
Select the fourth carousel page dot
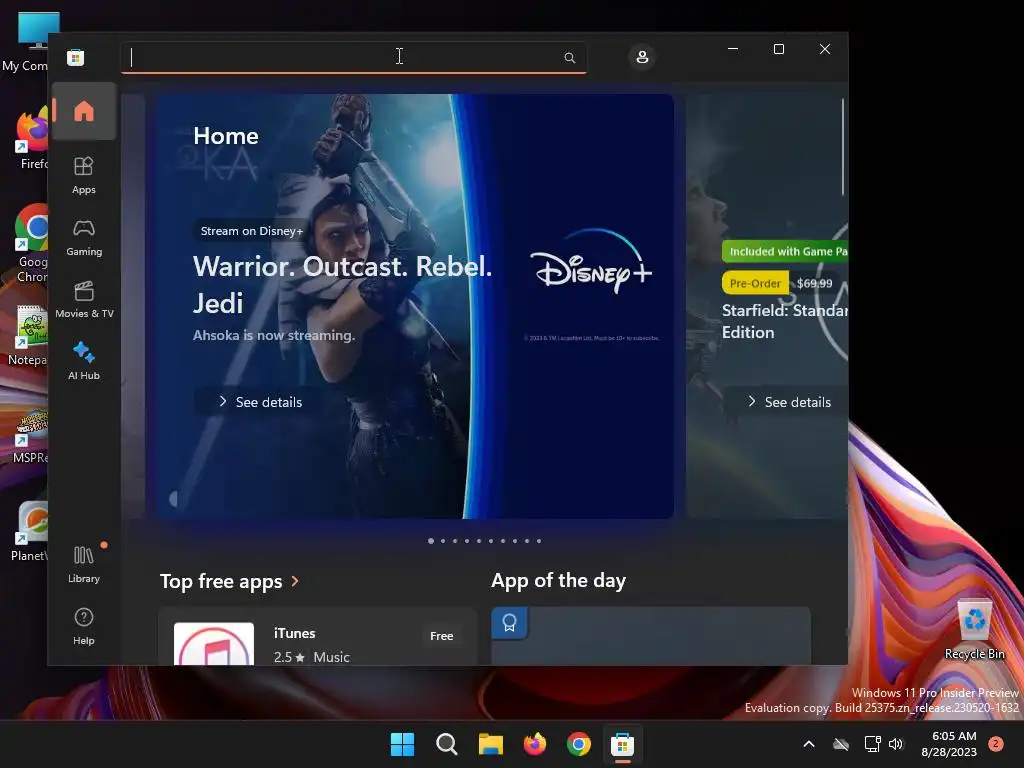(467, 541)
